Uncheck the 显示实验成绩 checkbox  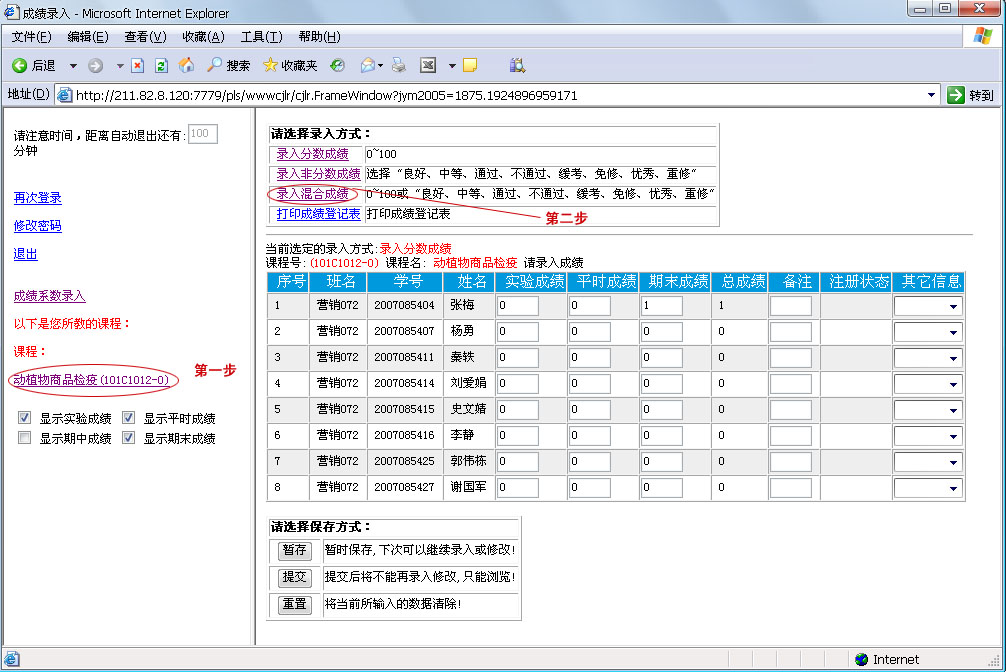[24, 417]
